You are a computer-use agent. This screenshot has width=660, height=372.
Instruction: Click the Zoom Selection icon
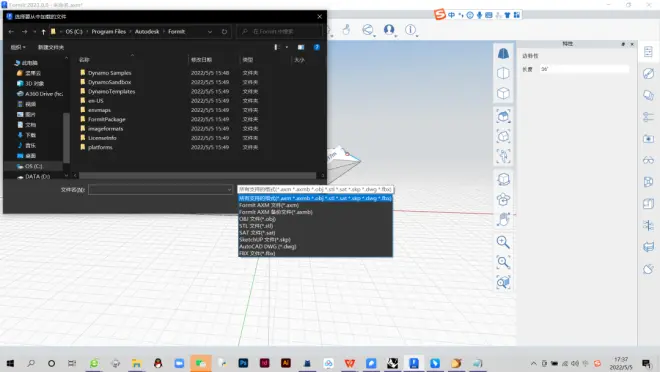click(503, 282)
